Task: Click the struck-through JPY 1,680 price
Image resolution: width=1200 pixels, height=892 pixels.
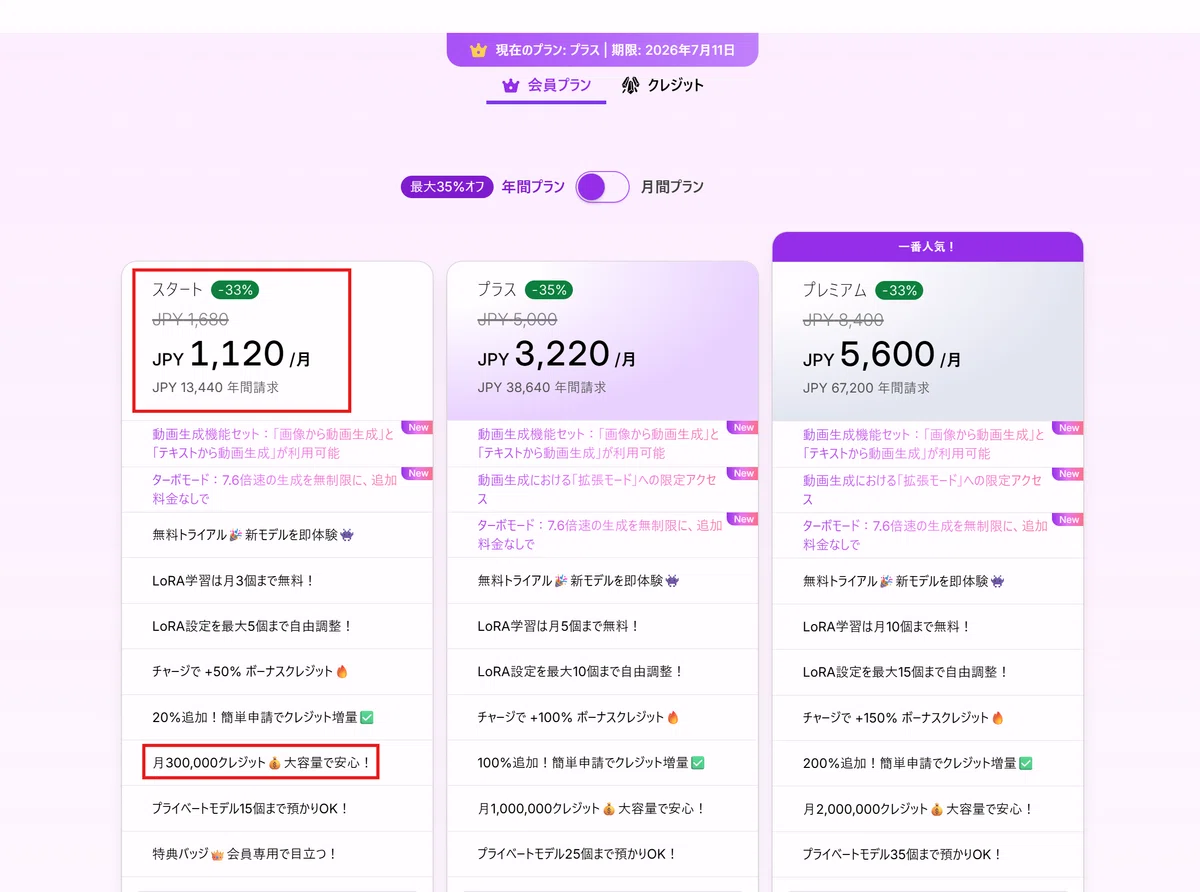Action: [190, 320]
